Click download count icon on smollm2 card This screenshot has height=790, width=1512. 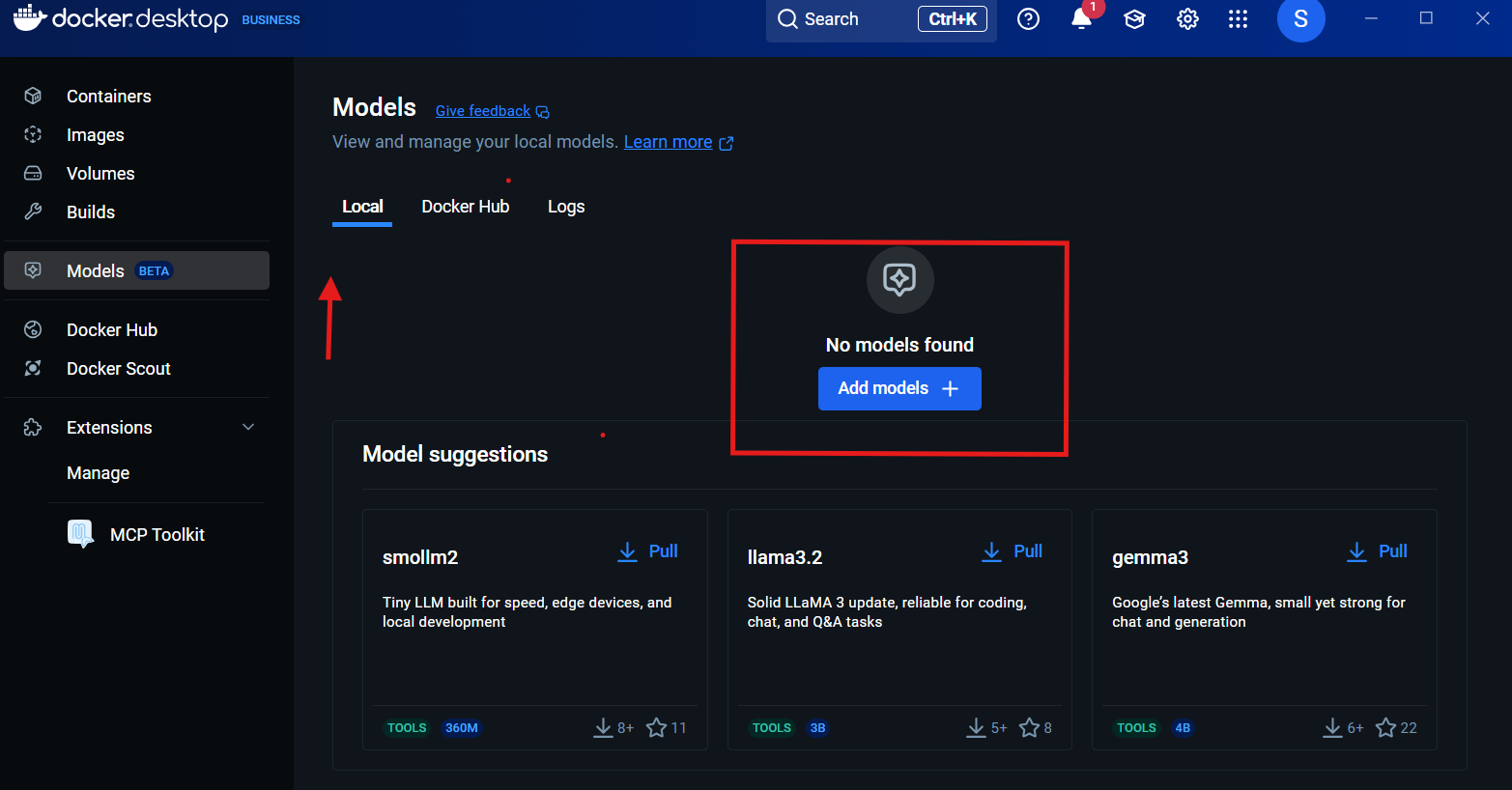pyautogui.click(x=603, y=727)
